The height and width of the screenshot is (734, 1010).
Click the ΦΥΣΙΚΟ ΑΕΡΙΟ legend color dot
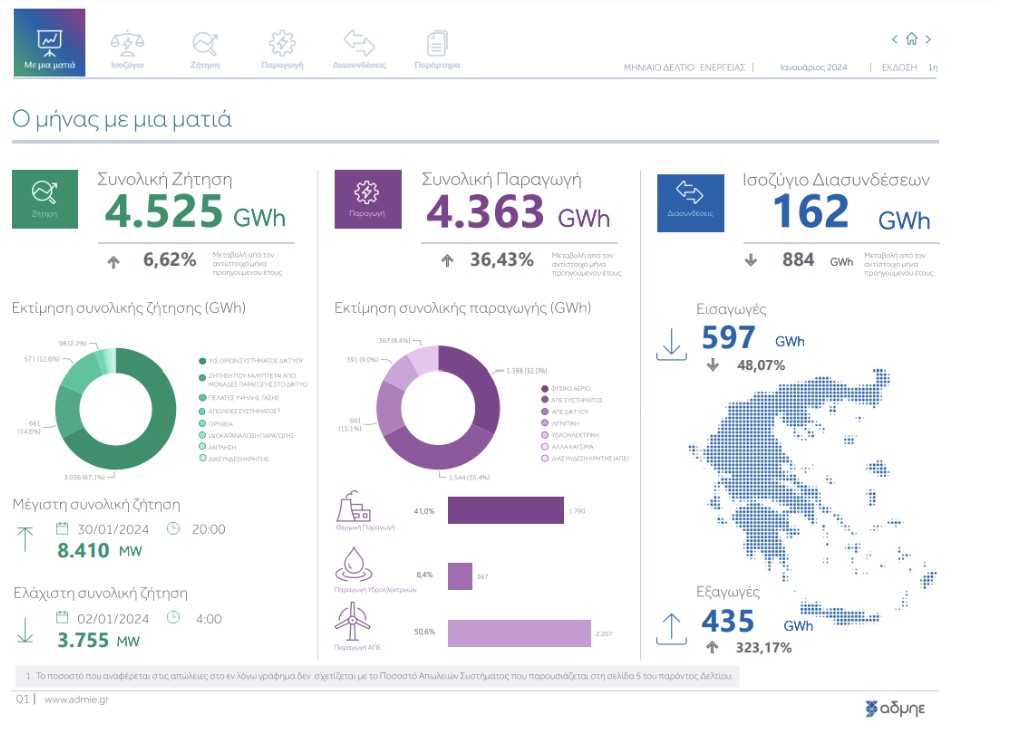click(543, 388)
